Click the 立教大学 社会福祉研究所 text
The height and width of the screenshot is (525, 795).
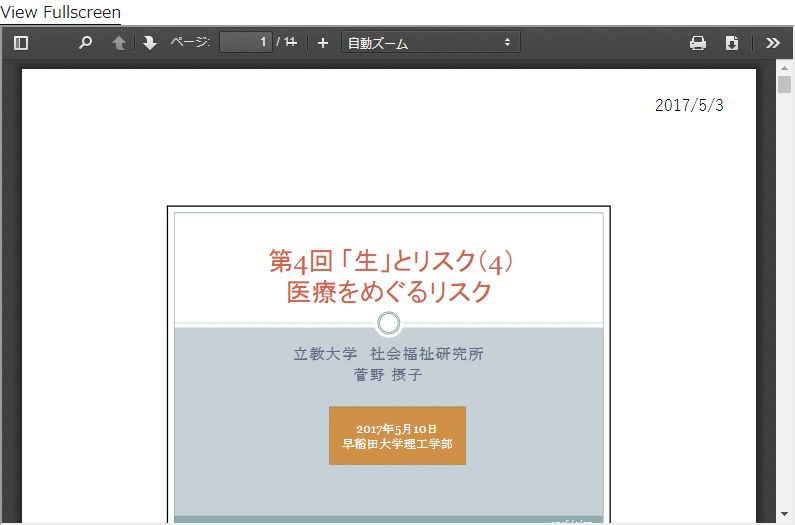tap(388, 354)
